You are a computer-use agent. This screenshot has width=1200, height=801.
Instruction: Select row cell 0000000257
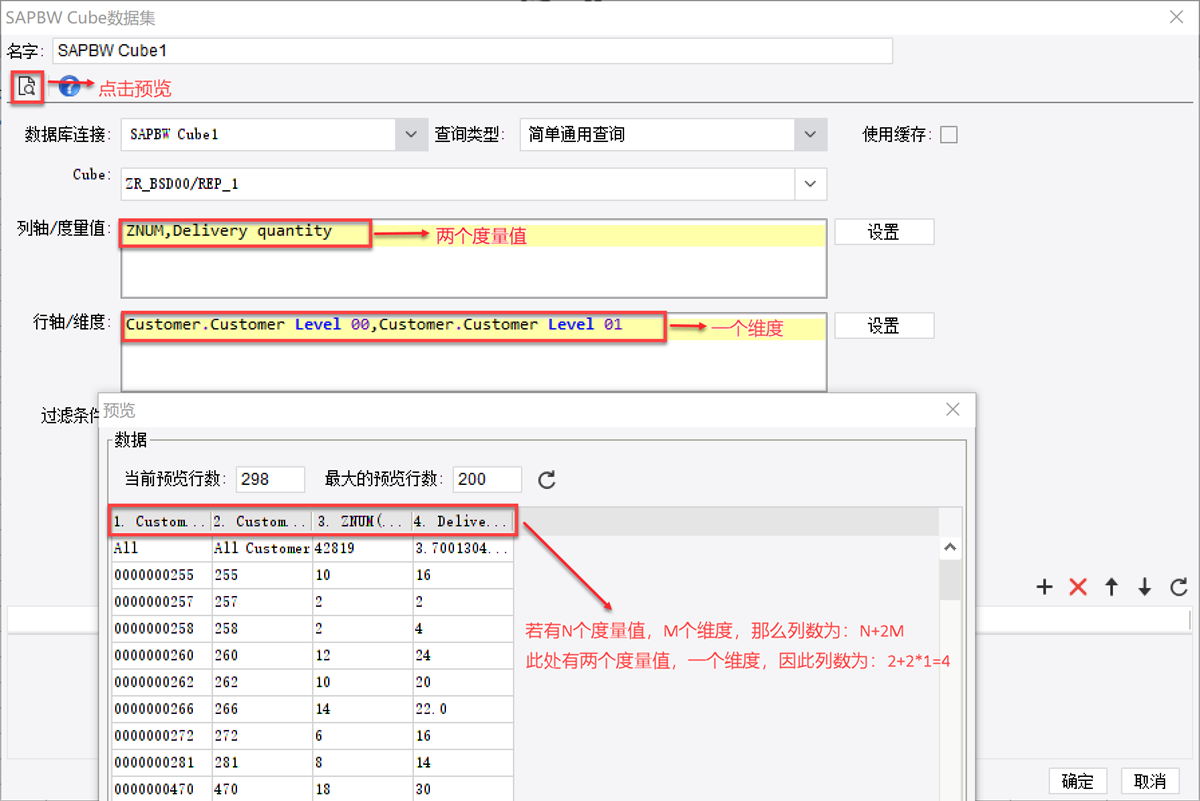click(161, 602)
